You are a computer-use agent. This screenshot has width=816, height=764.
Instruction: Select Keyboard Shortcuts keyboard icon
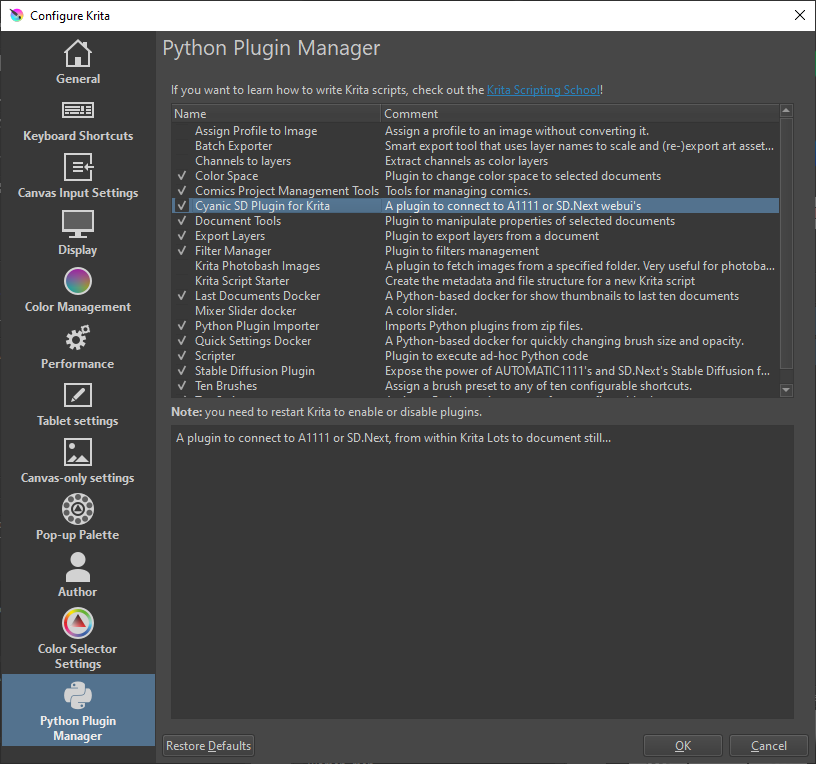[78, 110]
